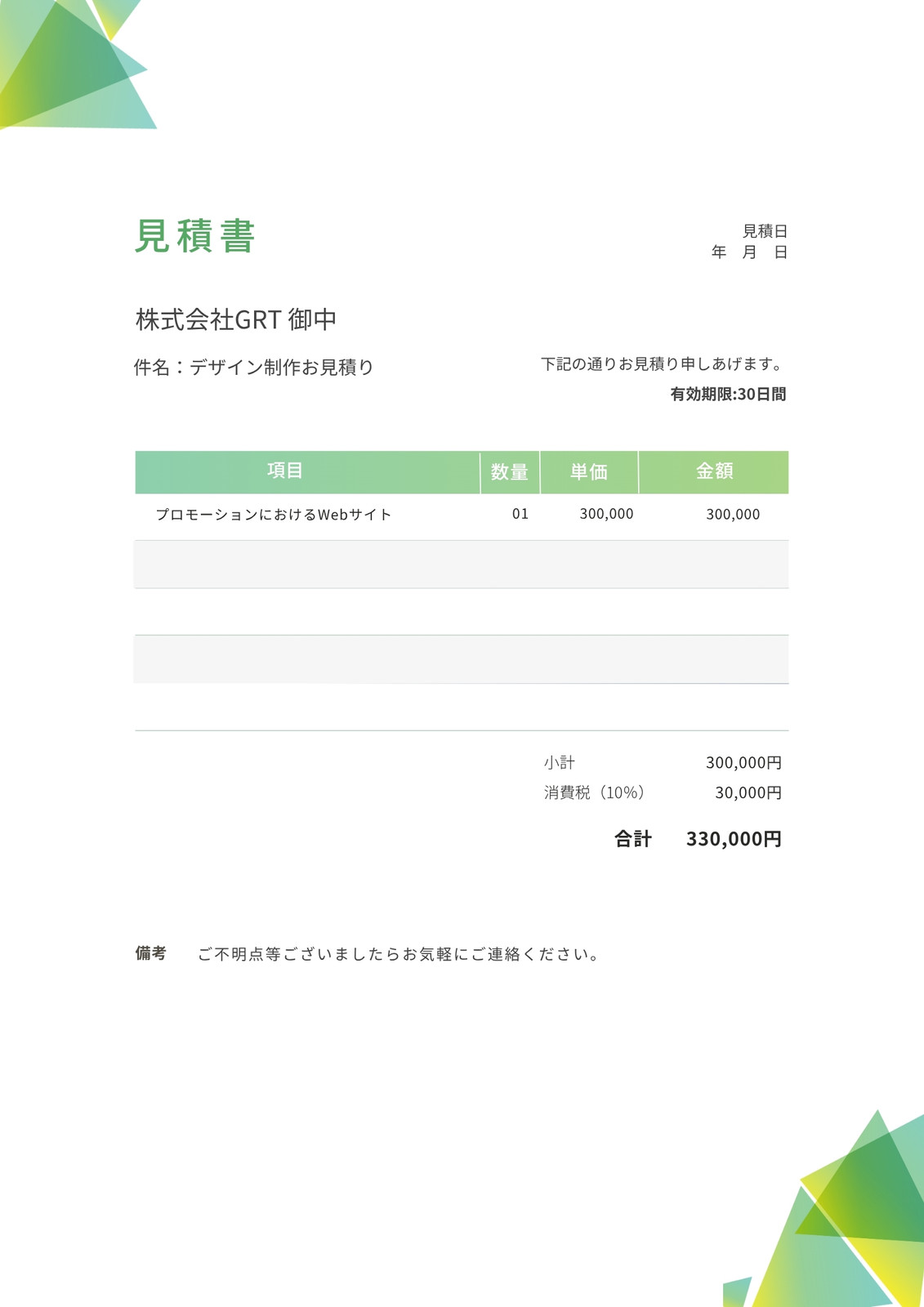Click the 金額 column header
This screenshot has height=1307, width=924.
coord(714,472)
